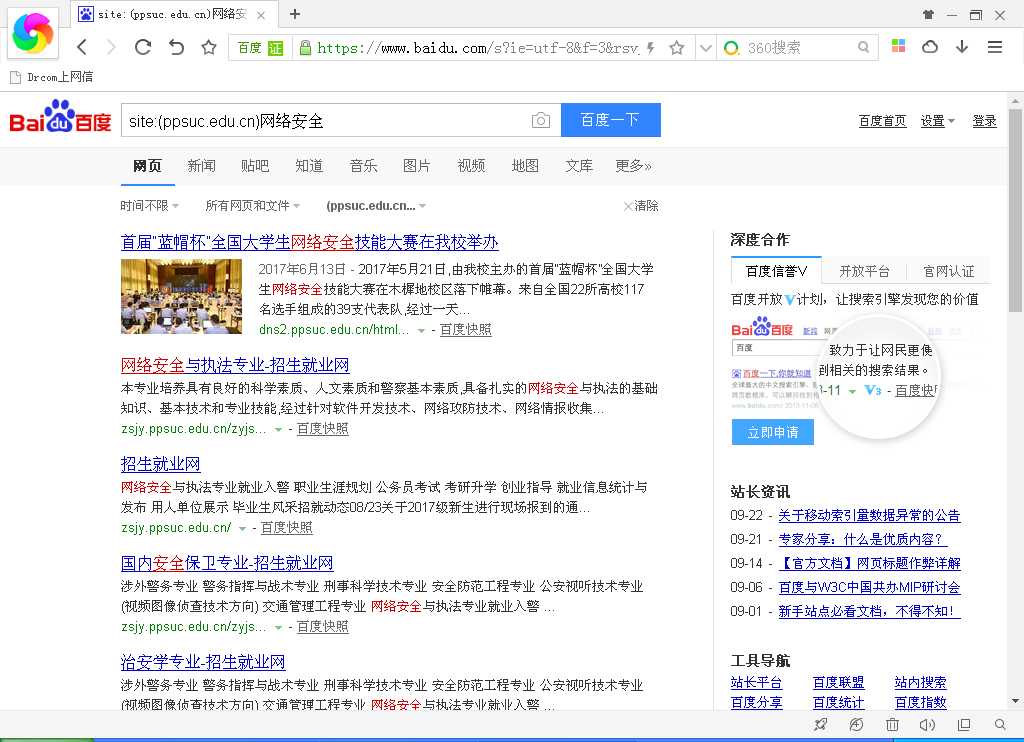The height and width of the screenshot is (742, 1024).
Task: Open 关于移动索引量数据异常的公告 link
Action: tap(869, 515)
